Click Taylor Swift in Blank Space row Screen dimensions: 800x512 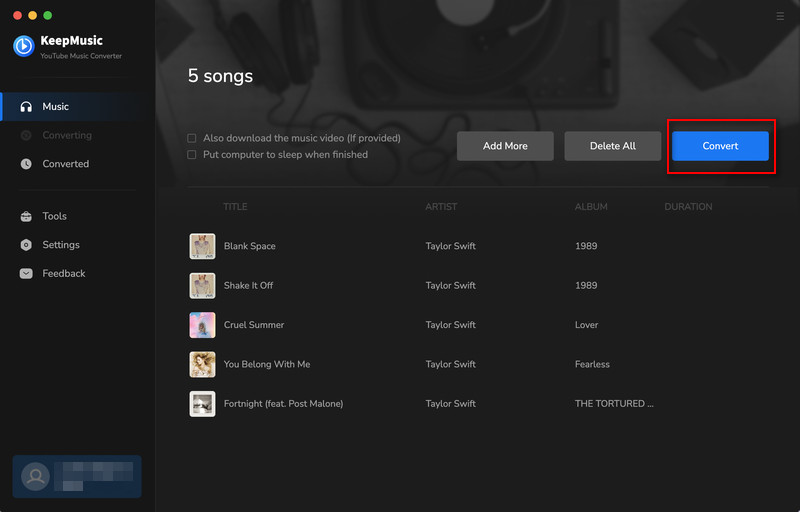(451, 246)
